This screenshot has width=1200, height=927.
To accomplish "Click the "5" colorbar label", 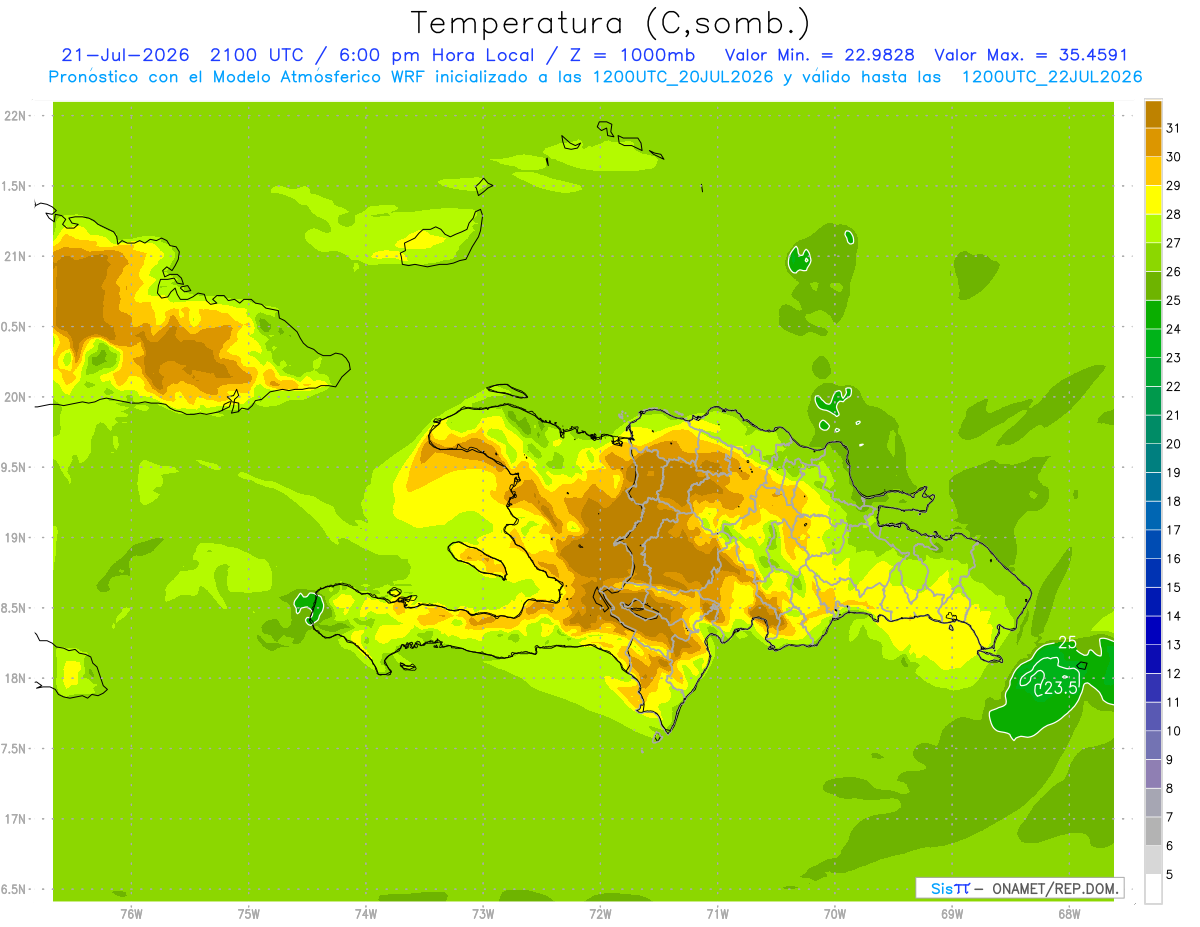I will click(x=1170, y=874).
